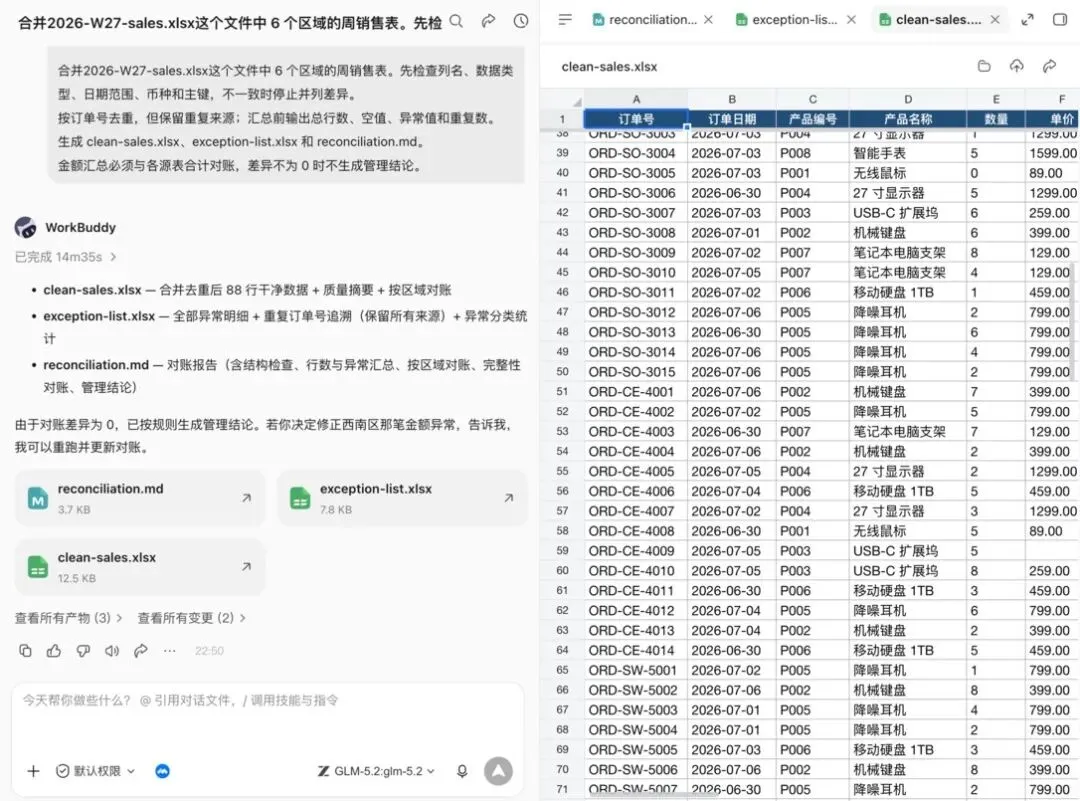Viewport: 1080px width, 801px height.
Task: Close the clean-sales tab
Action: tap(995, 20)
